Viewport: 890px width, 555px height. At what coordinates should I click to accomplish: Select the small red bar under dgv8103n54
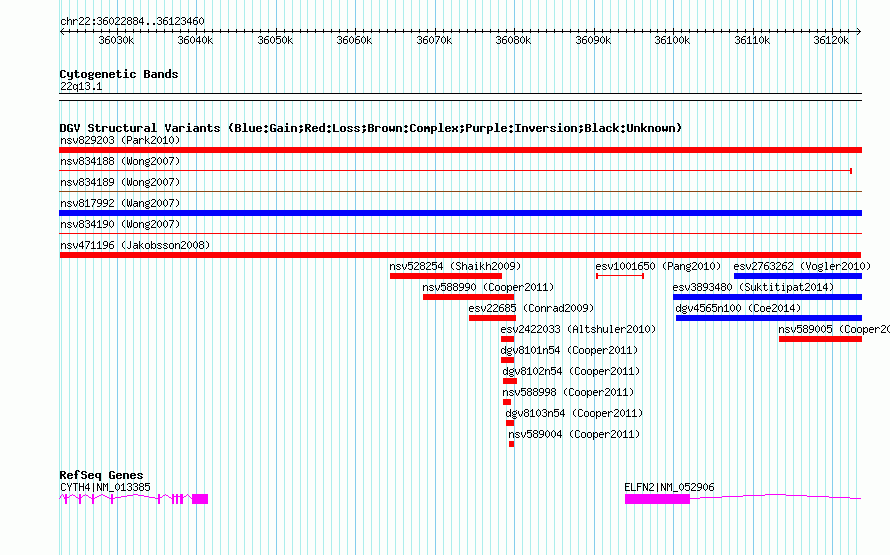click(x=510, y=423)
